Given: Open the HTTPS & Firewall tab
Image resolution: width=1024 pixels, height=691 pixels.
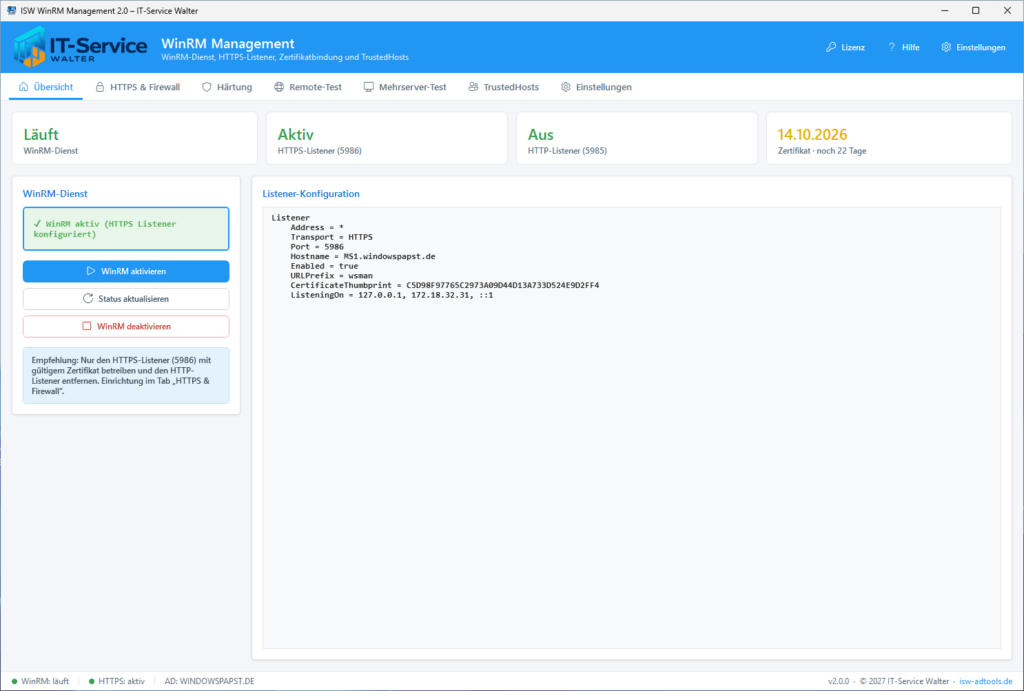Looking at the screenshot, I should point(138,87).
